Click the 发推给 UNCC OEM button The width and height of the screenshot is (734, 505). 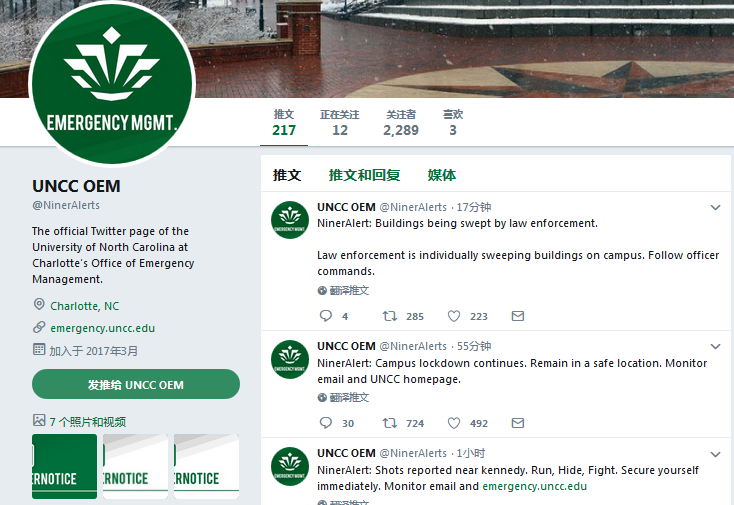click(x=136, y=385)
